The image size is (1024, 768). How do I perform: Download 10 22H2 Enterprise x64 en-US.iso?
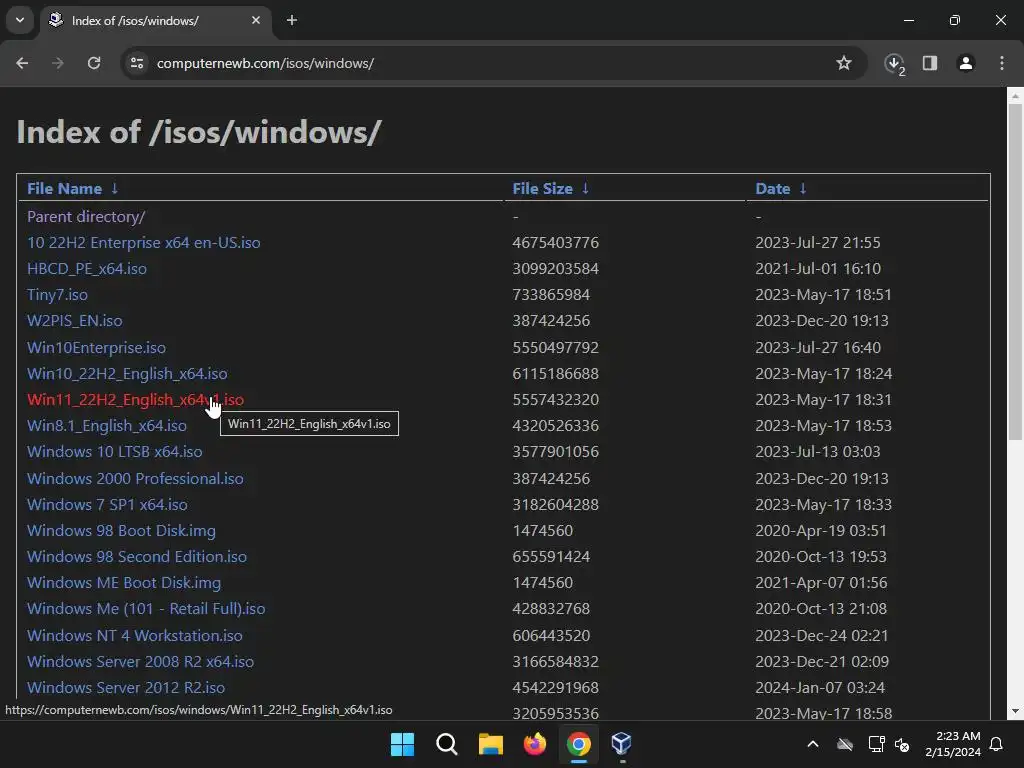(x=144, y=243)
